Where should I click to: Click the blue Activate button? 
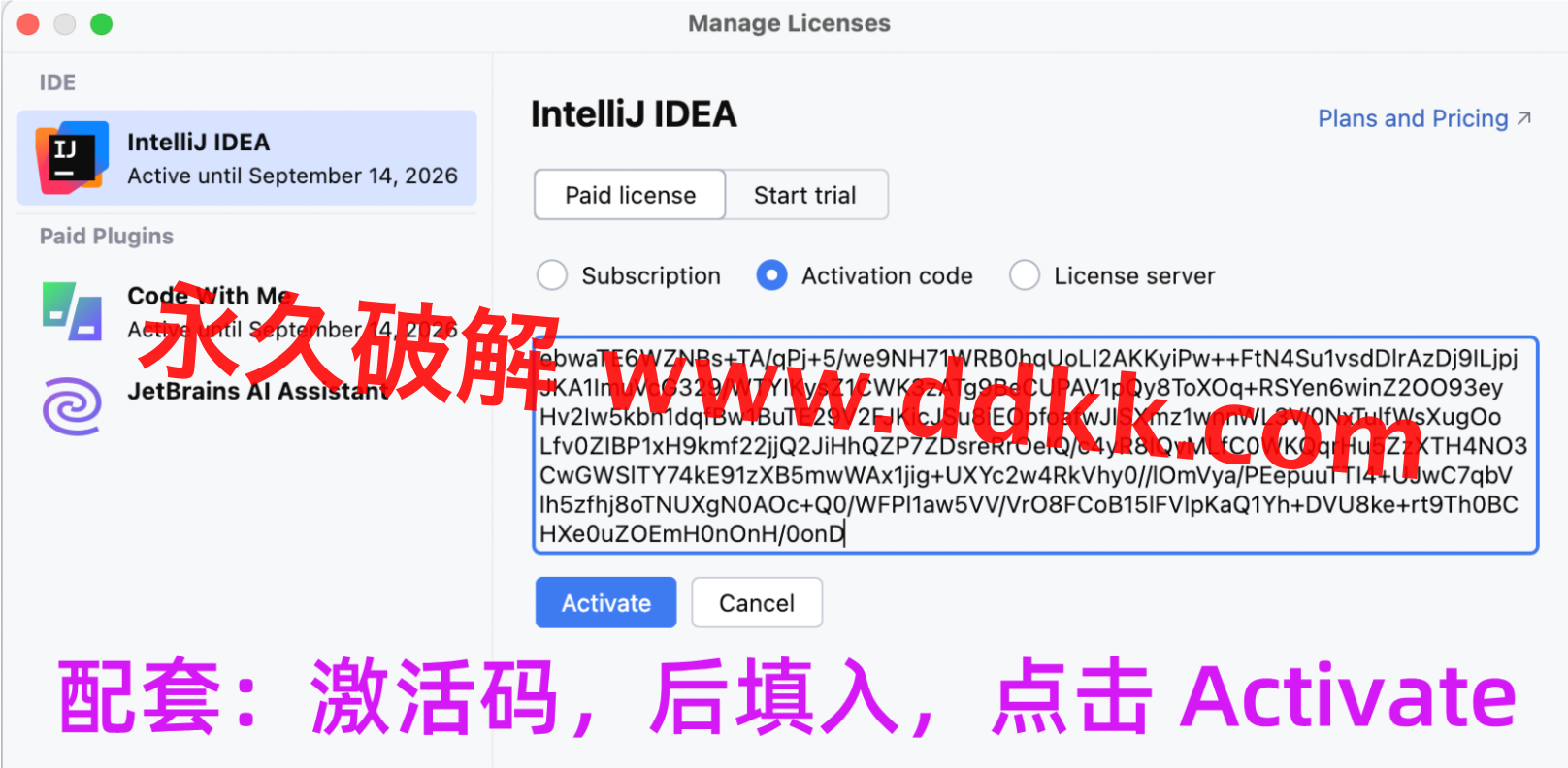(x=605, y=603)
